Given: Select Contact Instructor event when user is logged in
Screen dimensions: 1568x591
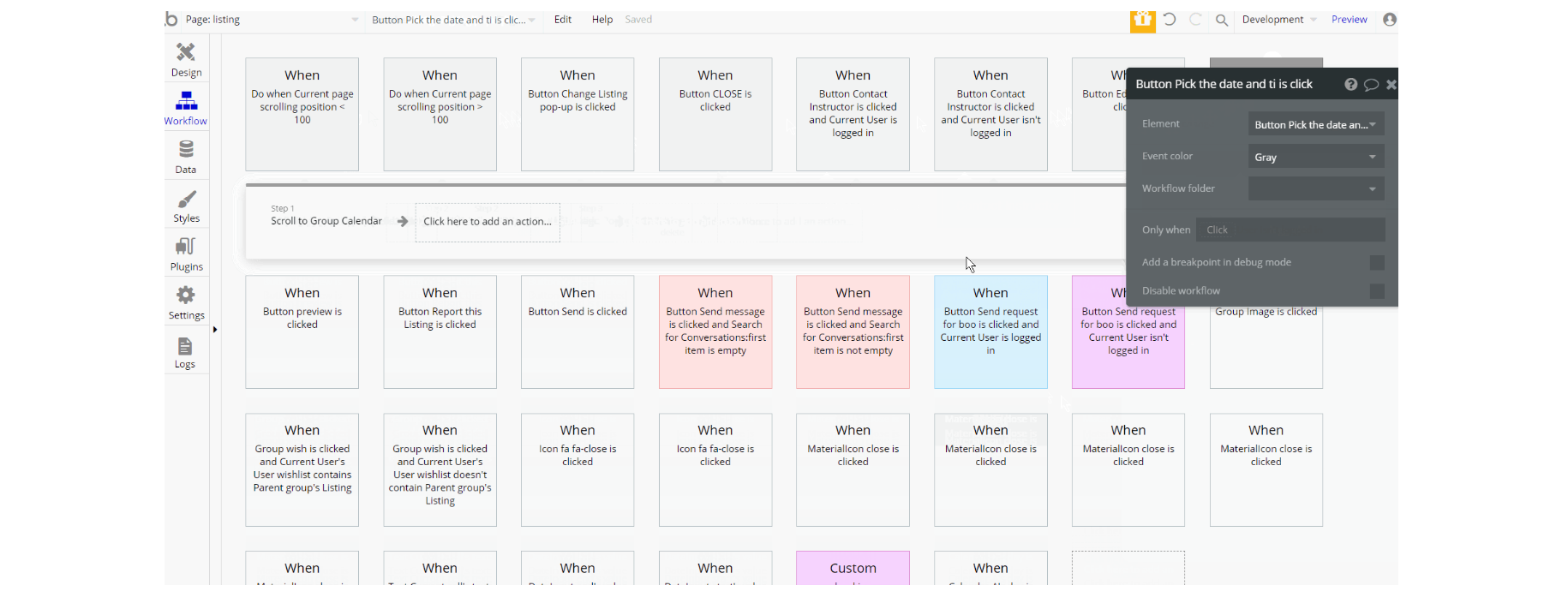Looking at the screenshot, I should [853, 114].
